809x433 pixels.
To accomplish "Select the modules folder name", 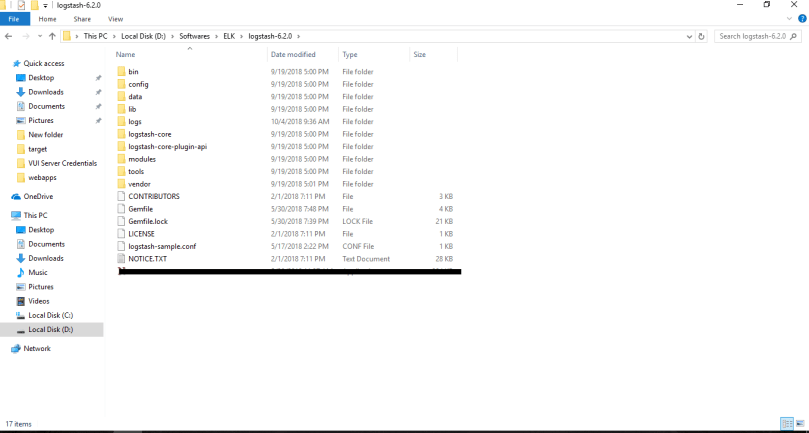I will click(142, 159).
